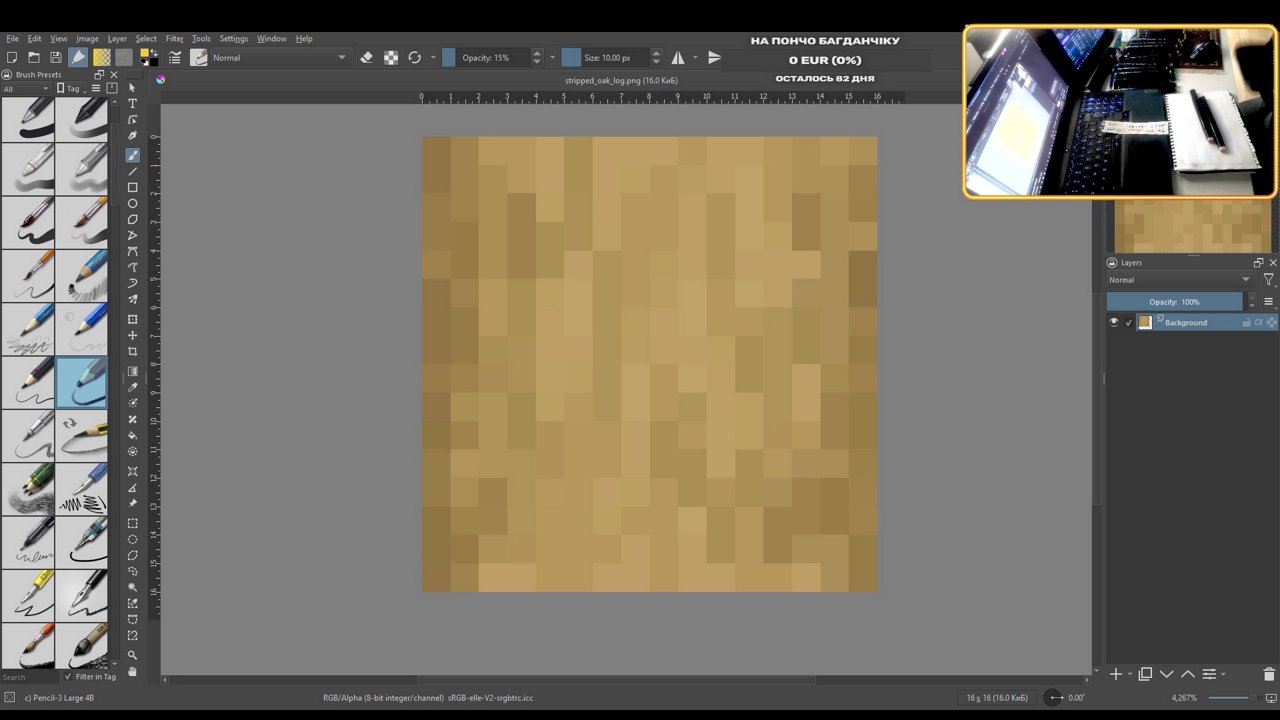This screenshot has width=1280, height=720.
Task: Toggle alpha inheritance on the Background layer
Action: coord(1259,322)
